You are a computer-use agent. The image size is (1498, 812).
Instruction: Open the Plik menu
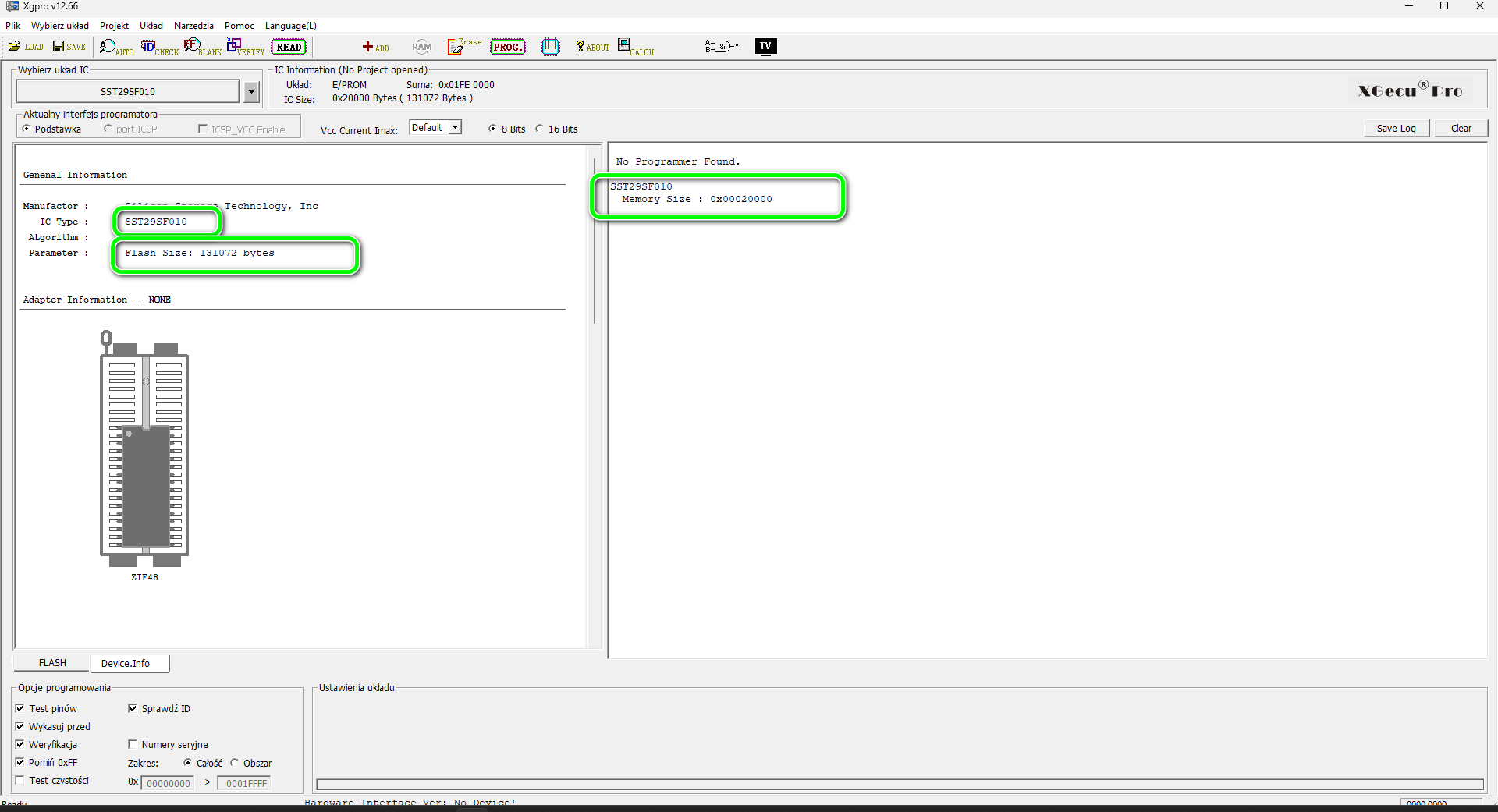click(x=13, y=26)
